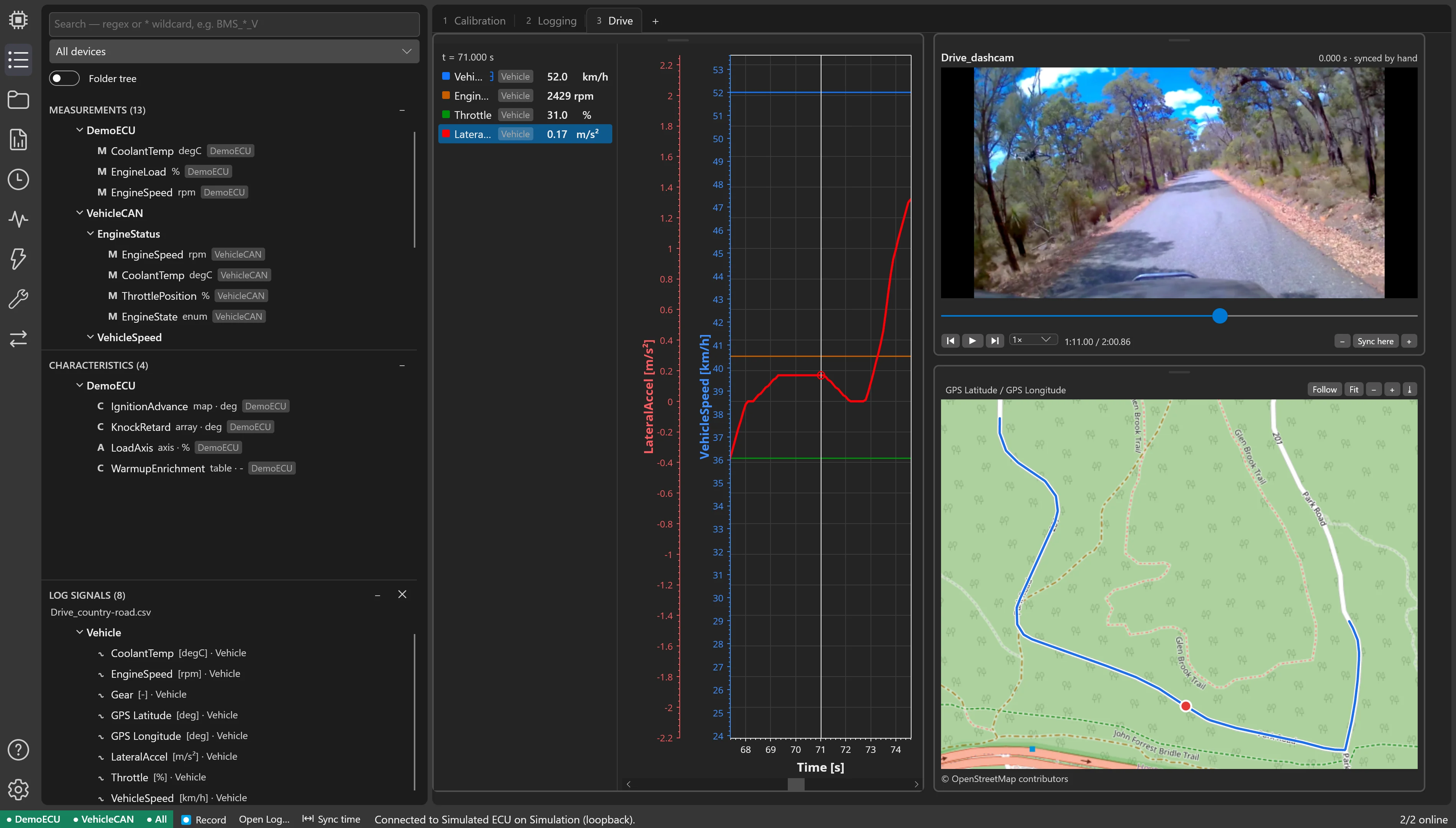This screenshot has height=828, width=1456.
Task: Click the red GPS position marker
Action: (x=1185, y=706)
